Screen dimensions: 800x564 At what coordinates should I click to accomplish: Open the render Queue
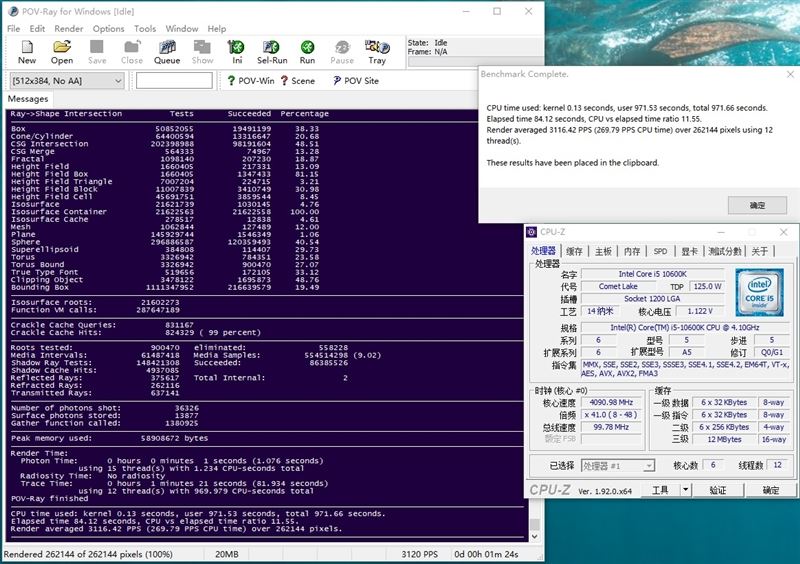[x=167, y=52]
